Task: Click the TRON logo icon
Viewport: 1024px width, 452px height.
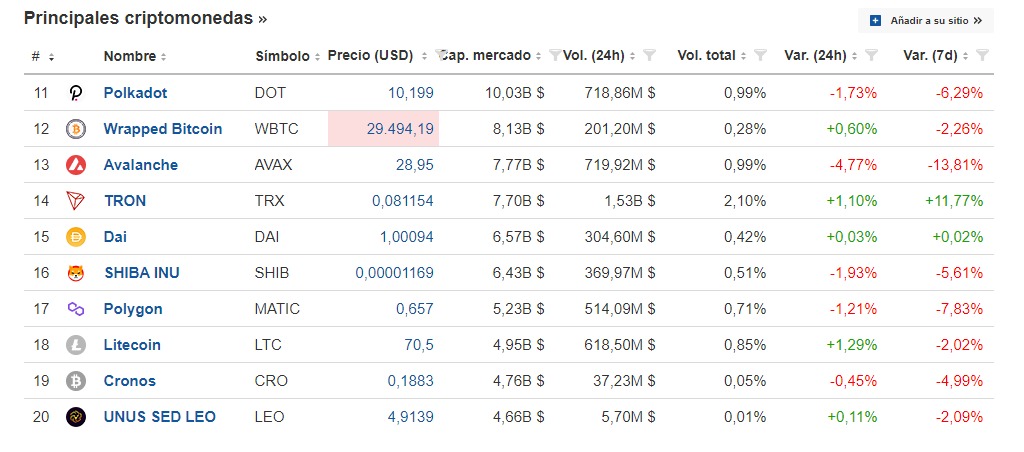Action: tap(76, 201)
